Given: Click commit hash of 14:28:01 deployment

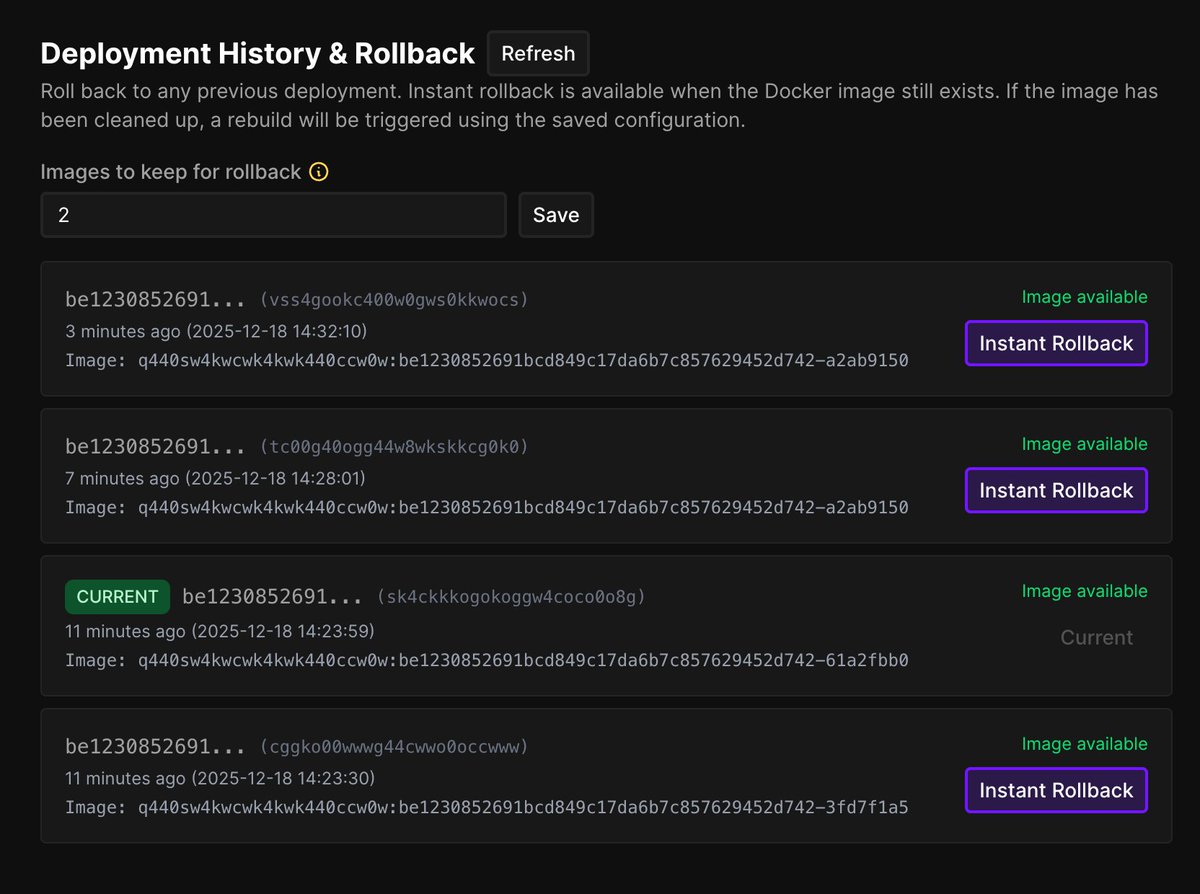Looking at the screenshot, I should [x=156, y=446].
